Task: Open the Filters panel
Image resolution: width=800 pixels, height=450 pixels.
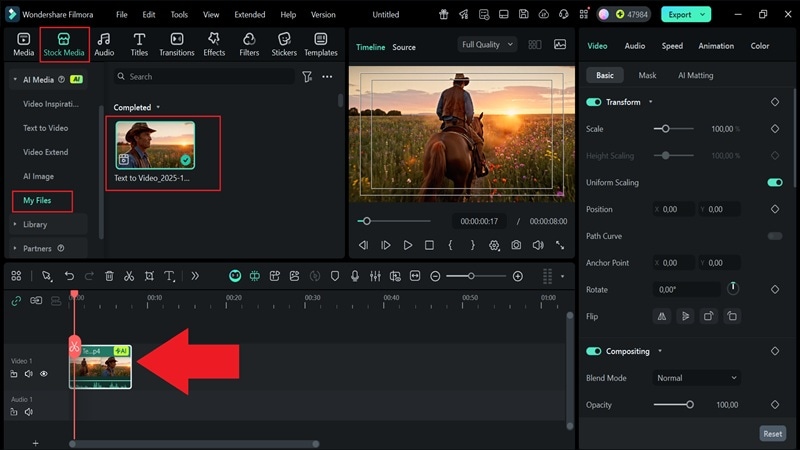Action: 249,44
